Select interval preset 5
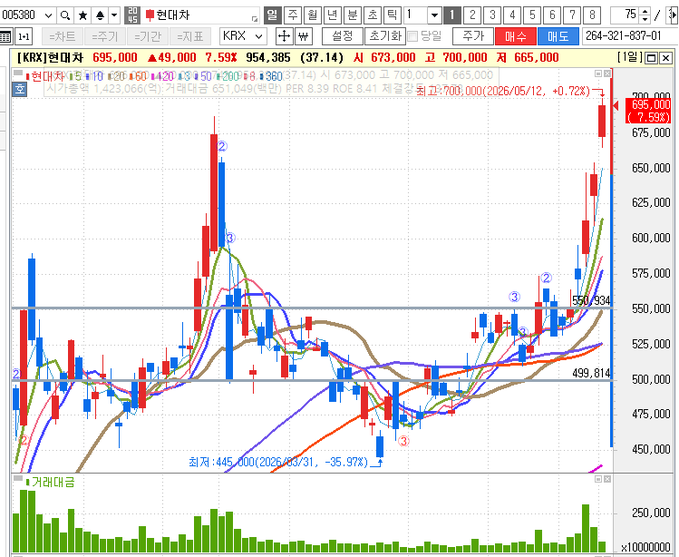The width and height of the screenshot is (679, 557). coord(532,16)
